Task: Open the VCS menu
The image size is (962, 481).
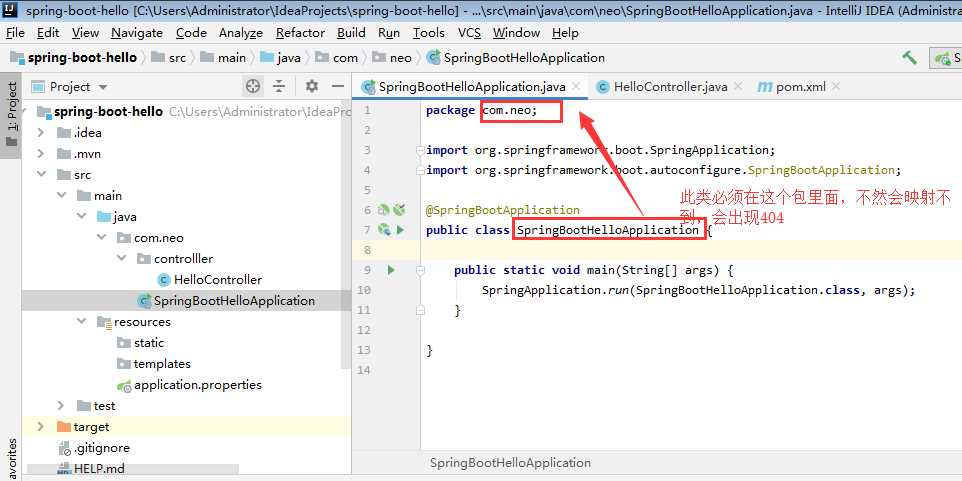Action: [469, 33]
